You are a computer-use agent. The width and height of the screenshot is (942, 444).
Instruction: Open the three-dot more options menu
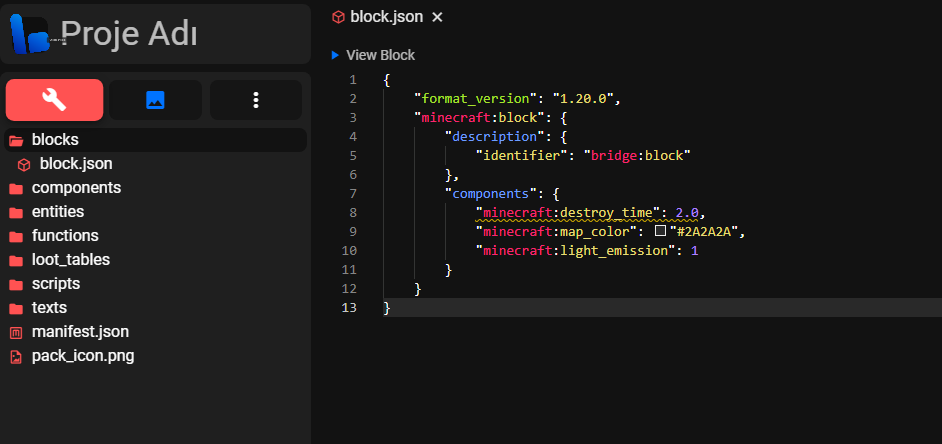(256, 100)
